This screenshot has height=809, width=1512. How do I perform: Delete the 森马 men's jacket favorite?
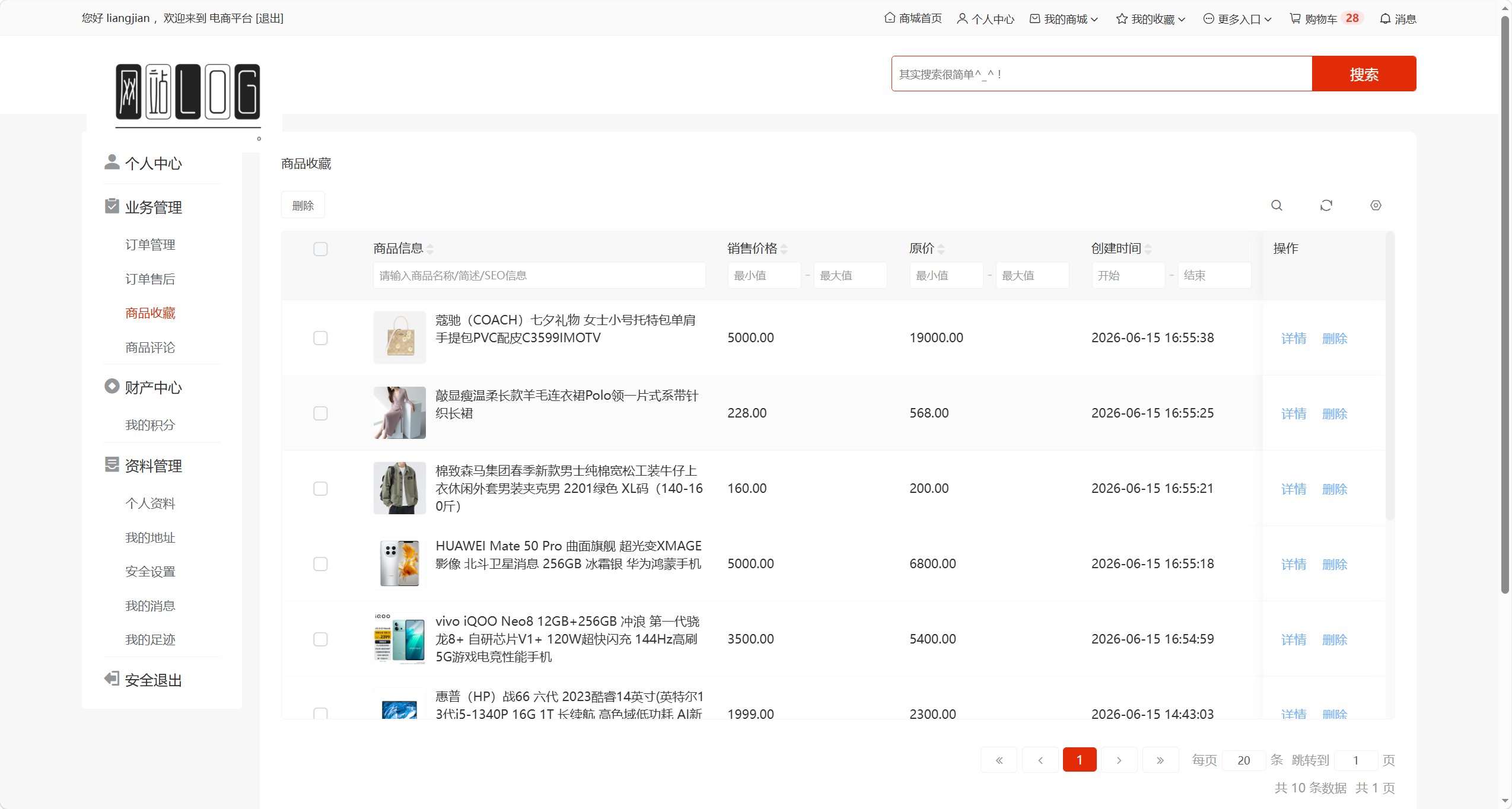click(1335, 489)
